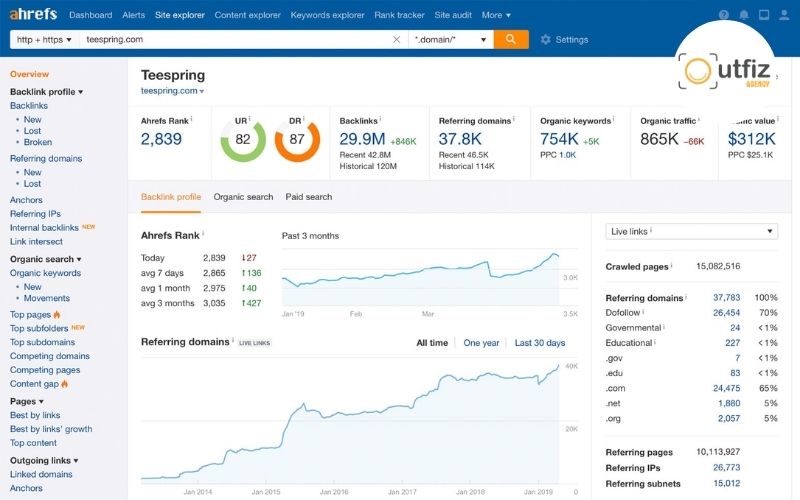800x500 pixels.
Task: Open Broken backlinks in sidebar
Action: coord(38,142)
